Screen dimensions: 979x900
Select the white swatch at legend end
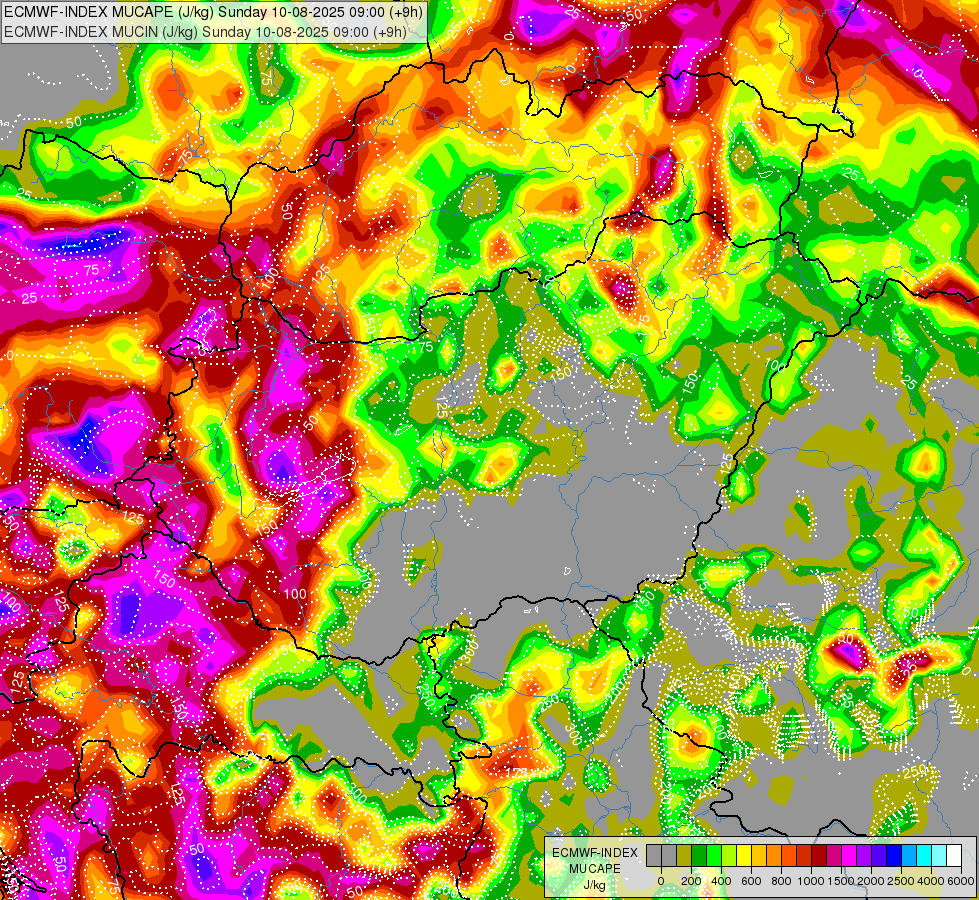(955, 856)
